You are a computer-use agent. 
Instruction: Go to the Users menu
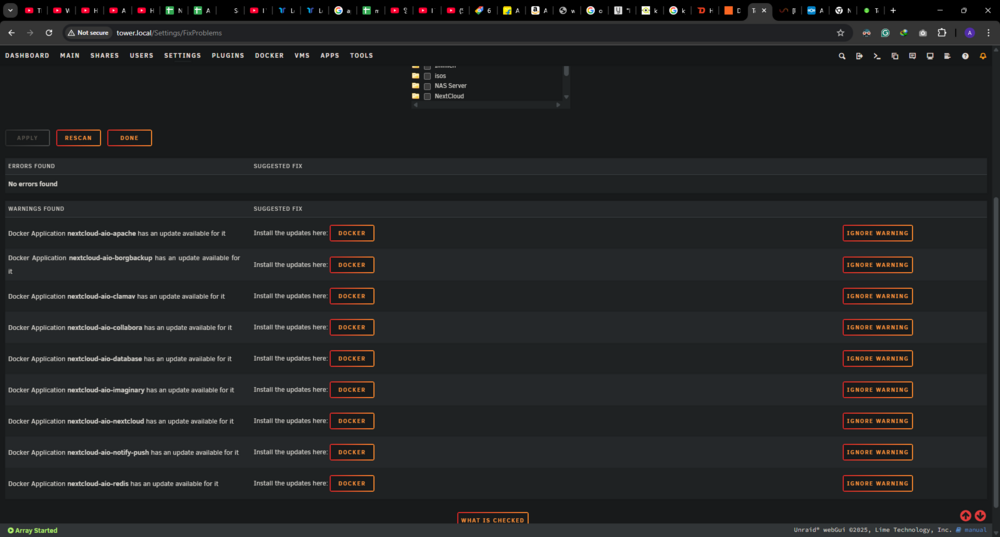142,55
